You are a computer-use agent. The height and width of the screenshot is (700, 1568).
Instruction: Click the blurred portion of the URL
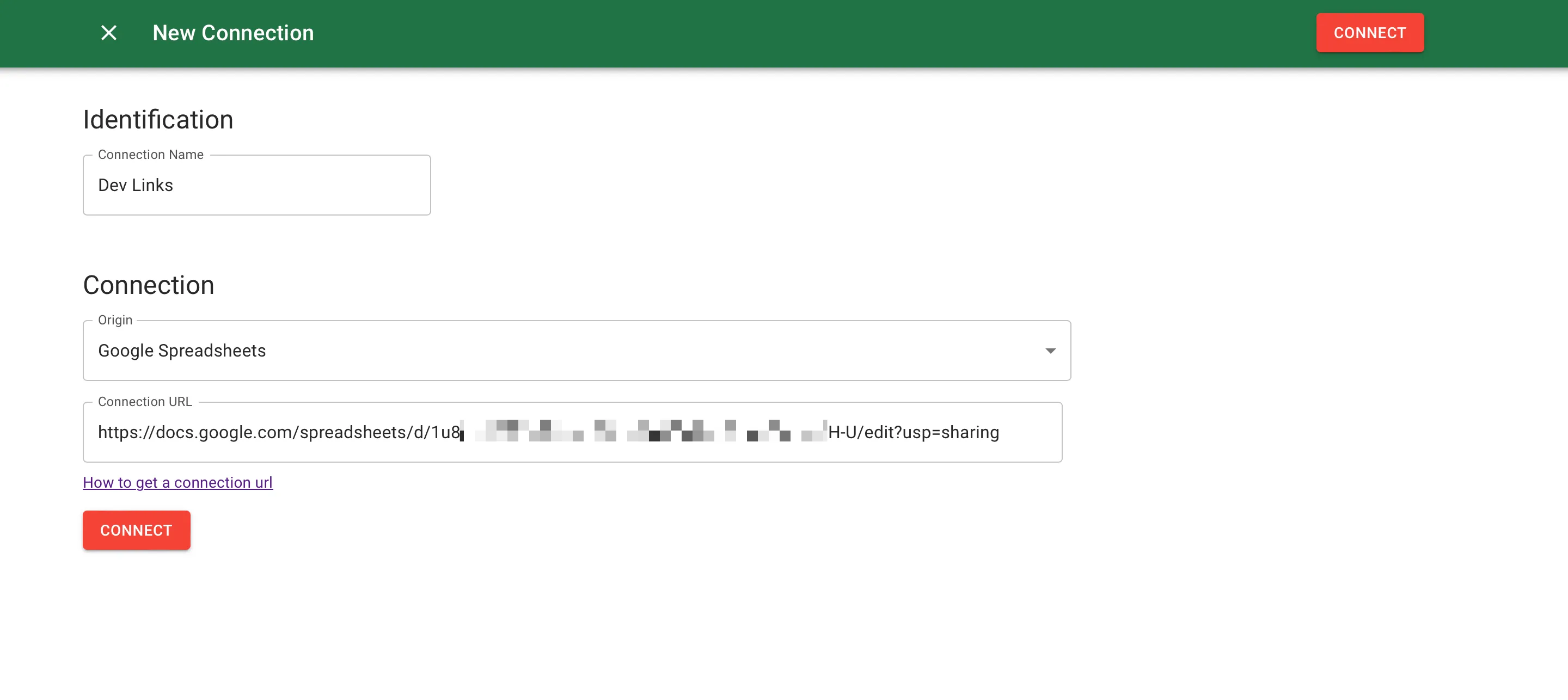[x=643, y=431]
